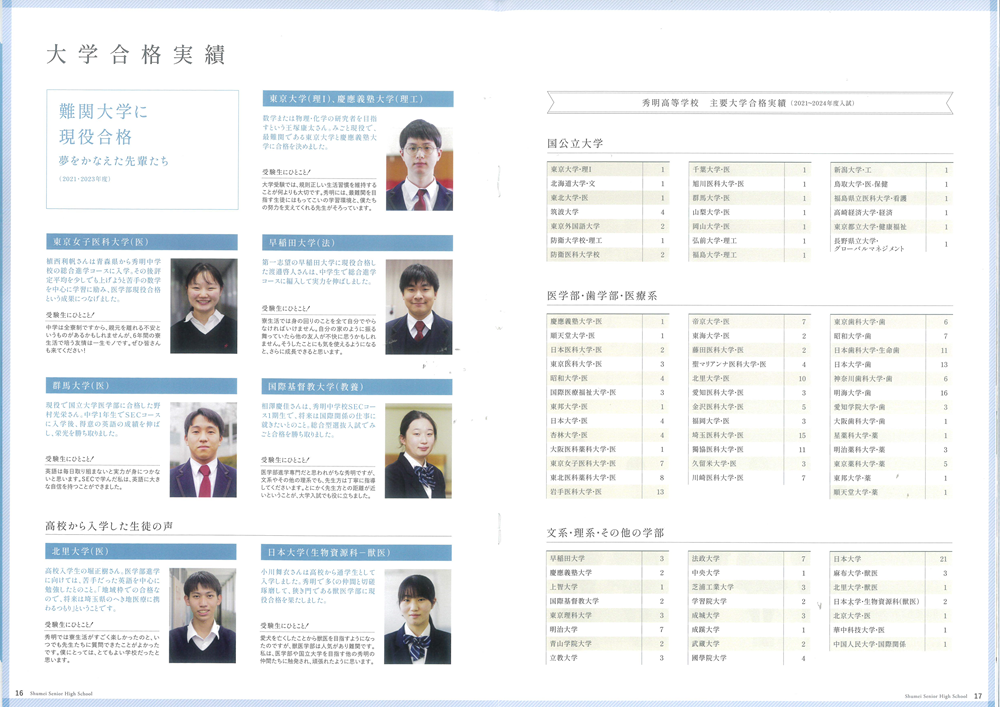Click the blue heading 東京大学(理Ⅰ)、慶應義塾大学(理工)
Screen dimensions: 1000x707
[358, 99]
